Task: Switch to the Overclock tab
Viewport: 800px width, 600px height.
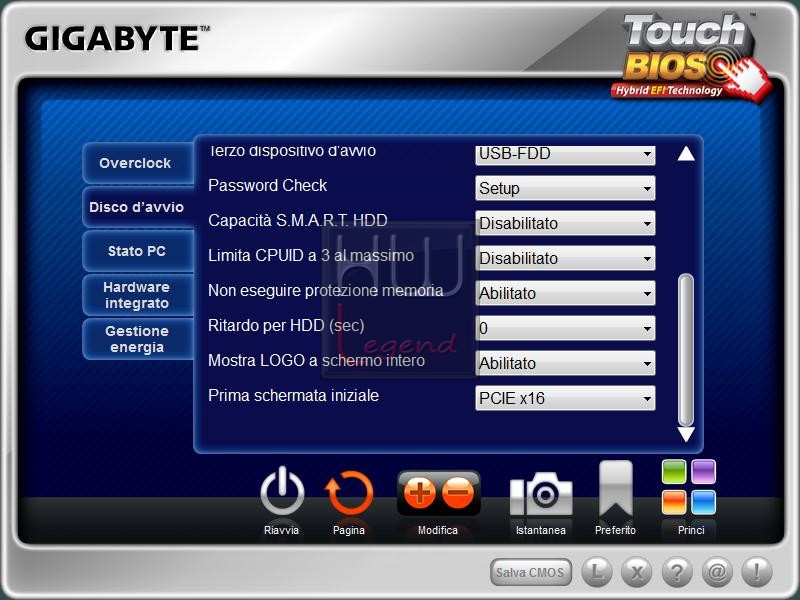Action: tap(138, 163)
